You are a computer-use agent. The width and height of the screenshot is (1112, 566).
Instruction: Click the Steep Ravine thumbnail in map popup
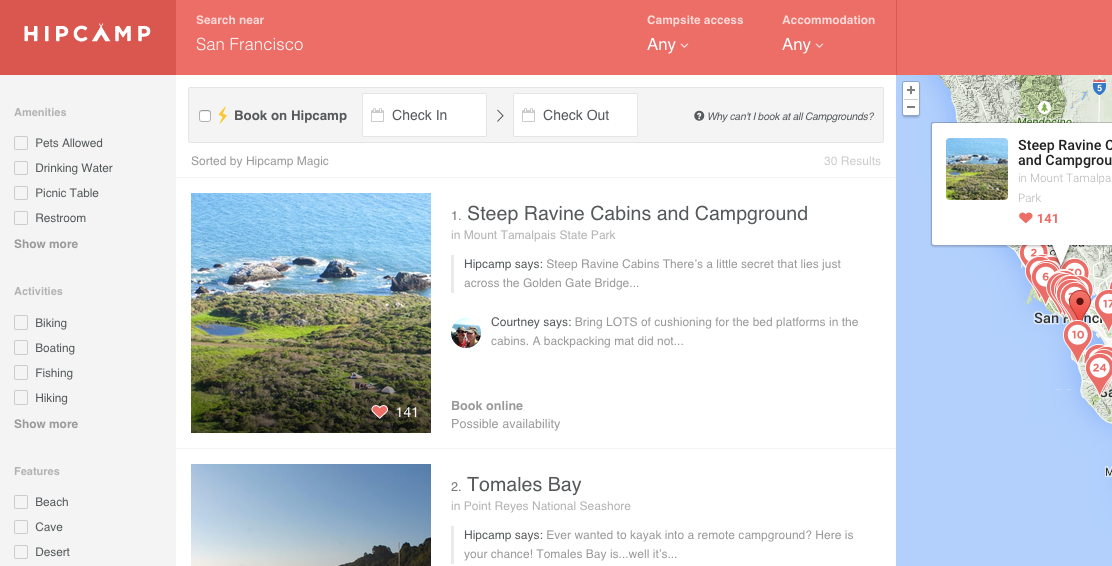tap(977, 169)
